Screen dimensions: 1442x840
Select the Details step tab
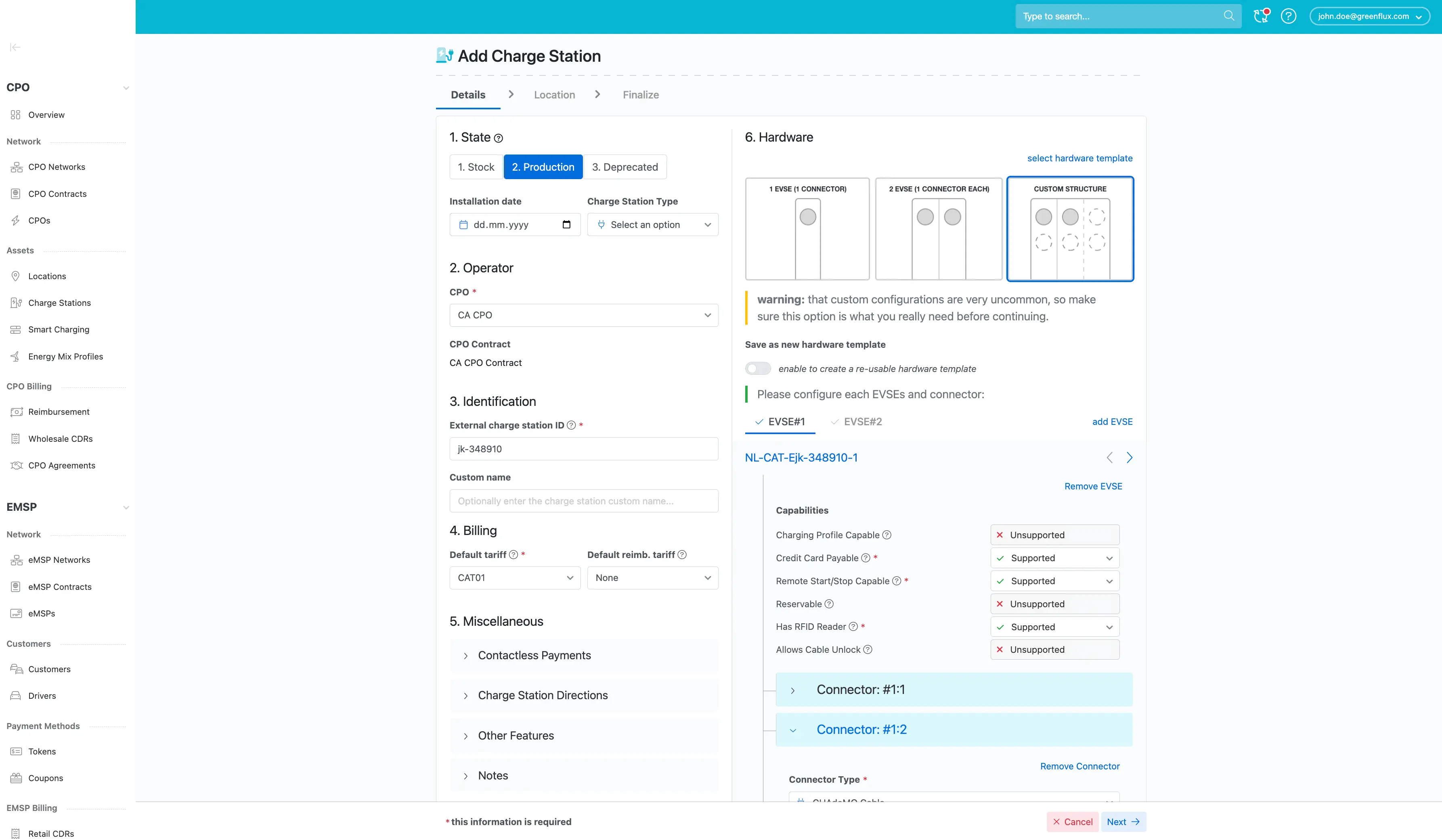(467, 95)
